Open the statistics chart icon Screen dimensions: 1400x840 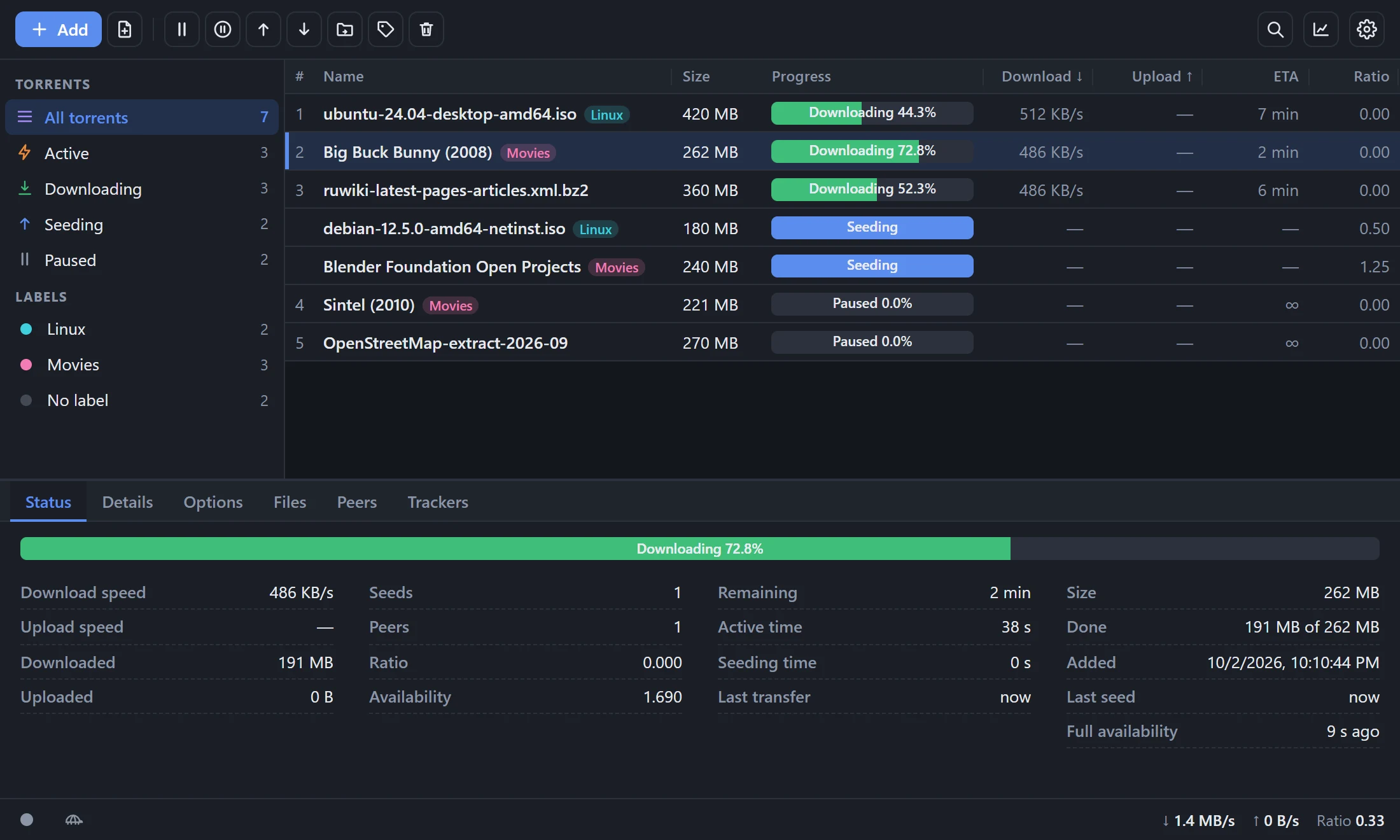tap(1321, 29)
